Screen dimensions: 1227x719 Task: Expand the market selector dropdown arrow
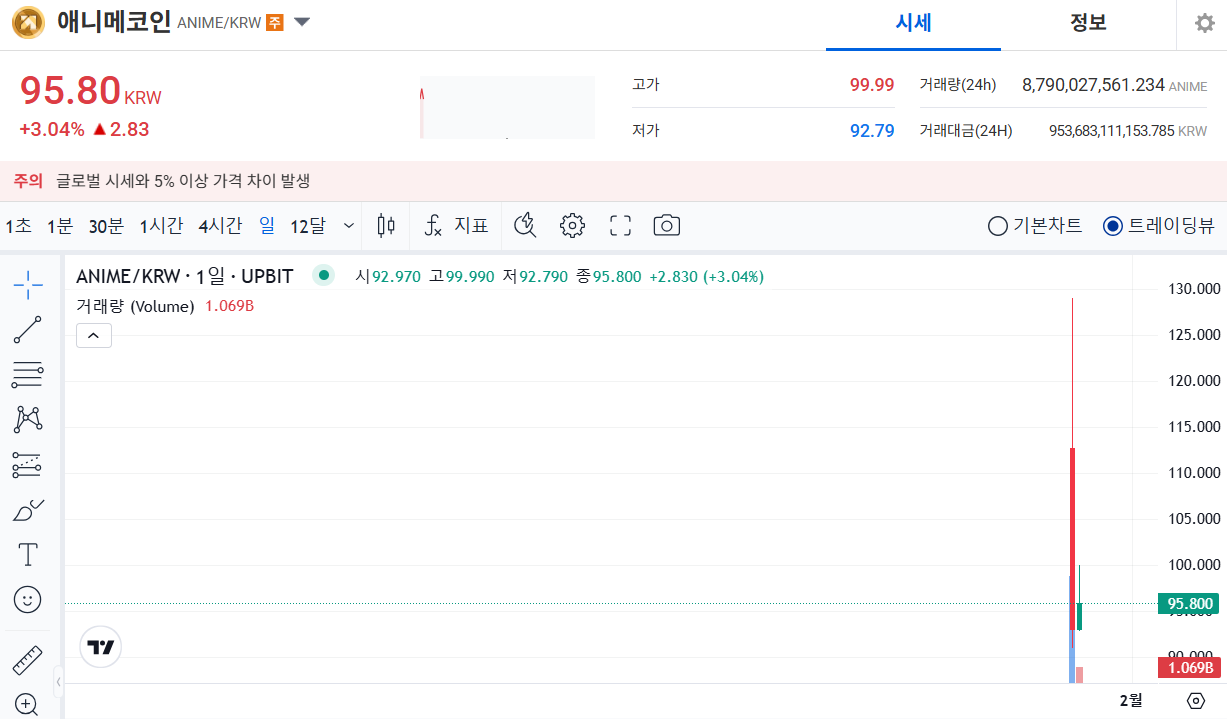(x=302, y=22)
